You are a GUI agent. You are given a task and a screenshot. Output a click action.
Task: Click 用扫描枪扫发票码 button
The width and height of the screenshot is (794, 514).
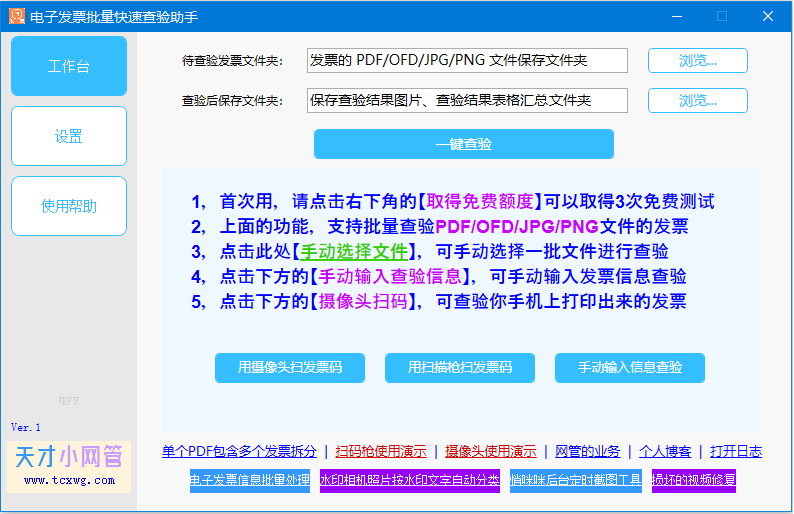coord(460,368)
